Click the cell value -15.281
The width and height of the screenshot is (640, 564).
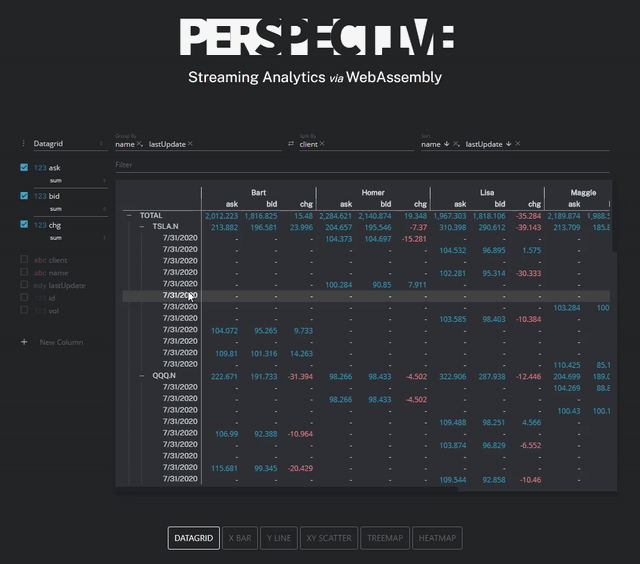coord(414,239)
